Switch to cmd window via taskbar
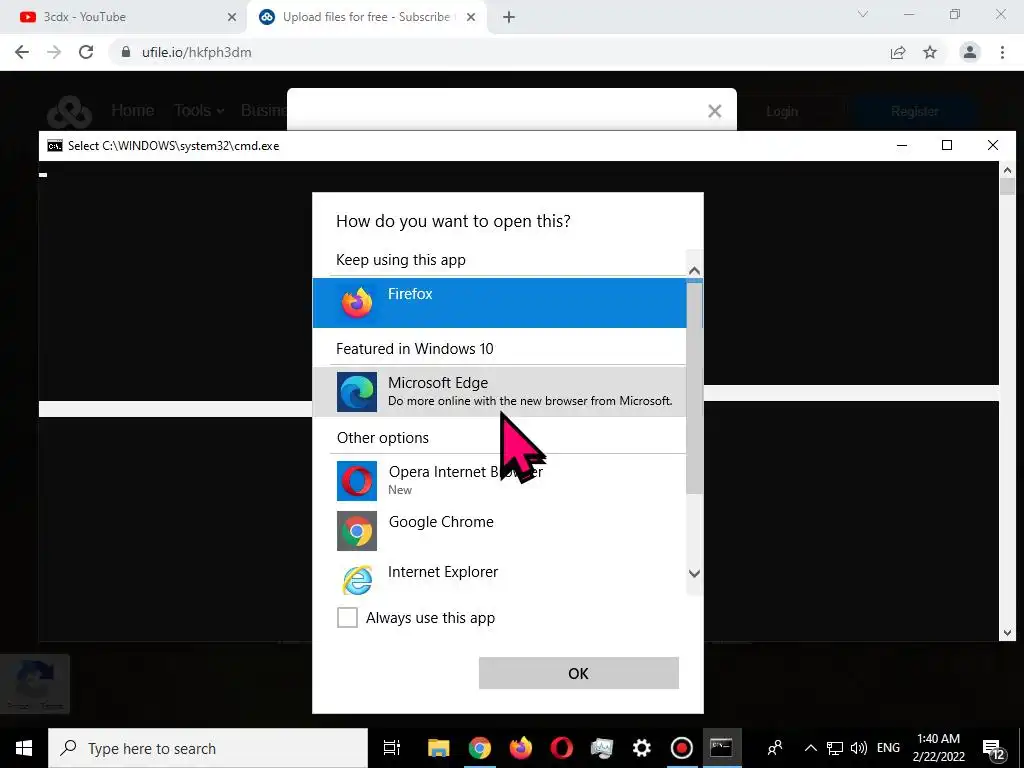The image size is (1024, 768). [x=722, y=748]
